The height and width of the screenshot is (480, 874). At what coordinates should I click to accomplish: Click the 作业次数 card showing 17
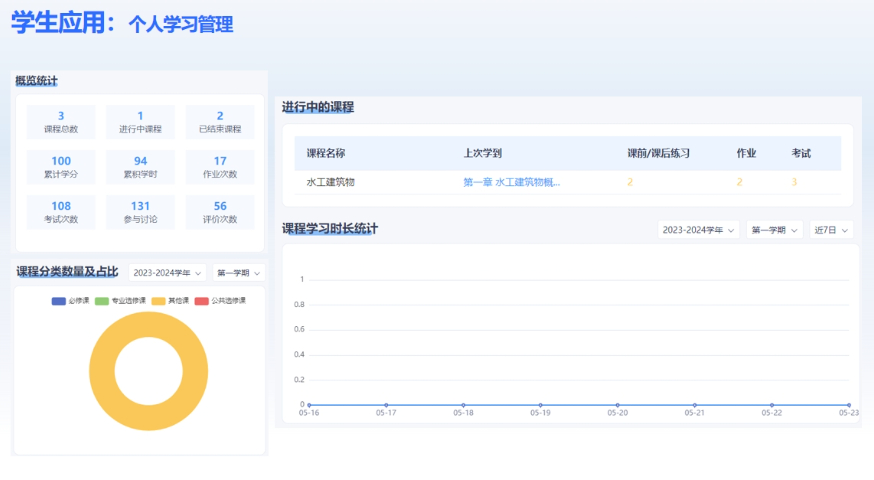point(220,167)
